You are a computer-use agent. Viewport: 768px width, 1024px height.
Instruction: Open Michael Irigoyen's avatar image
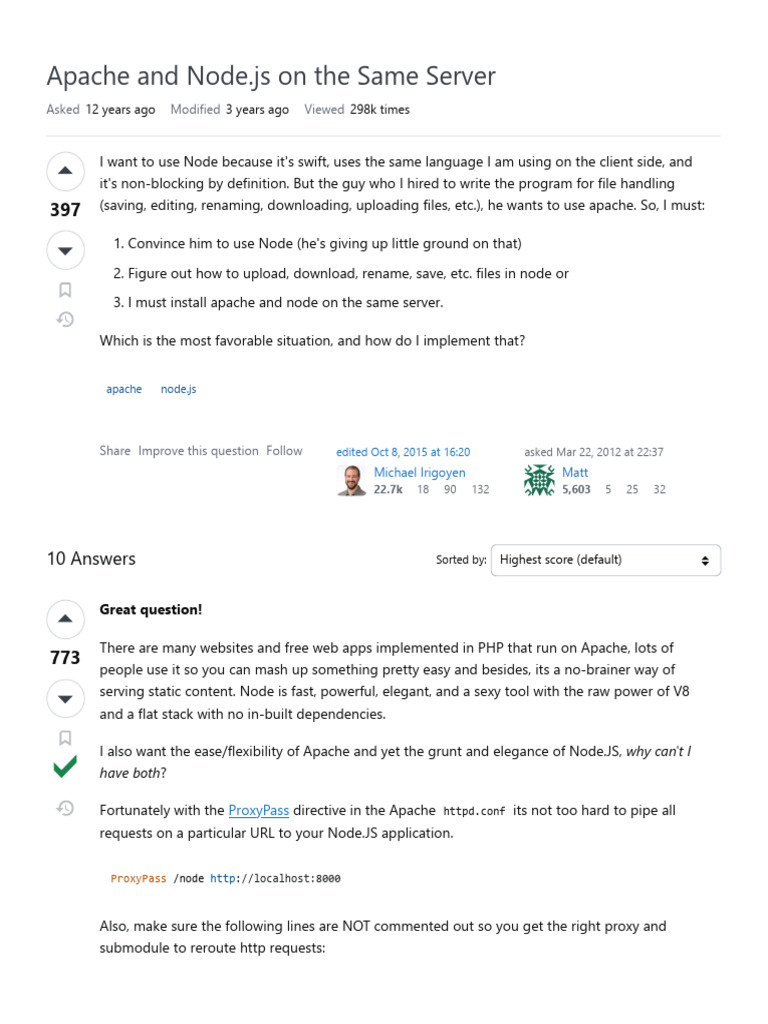coord(351,481)
